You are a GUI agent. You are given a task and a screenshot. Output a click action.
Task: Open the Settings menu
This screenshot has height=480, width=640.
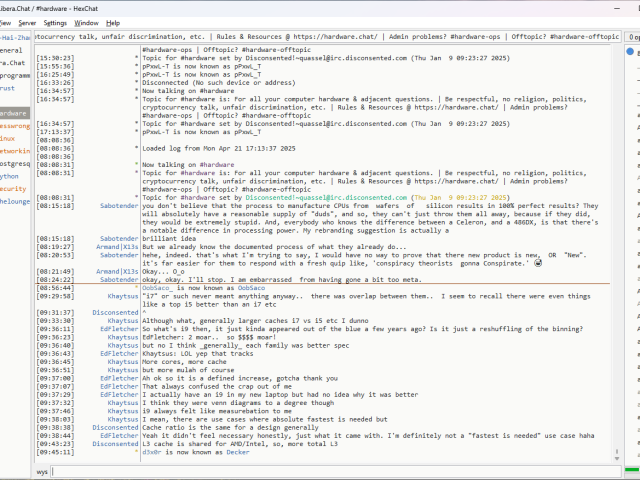click(56, 22)
